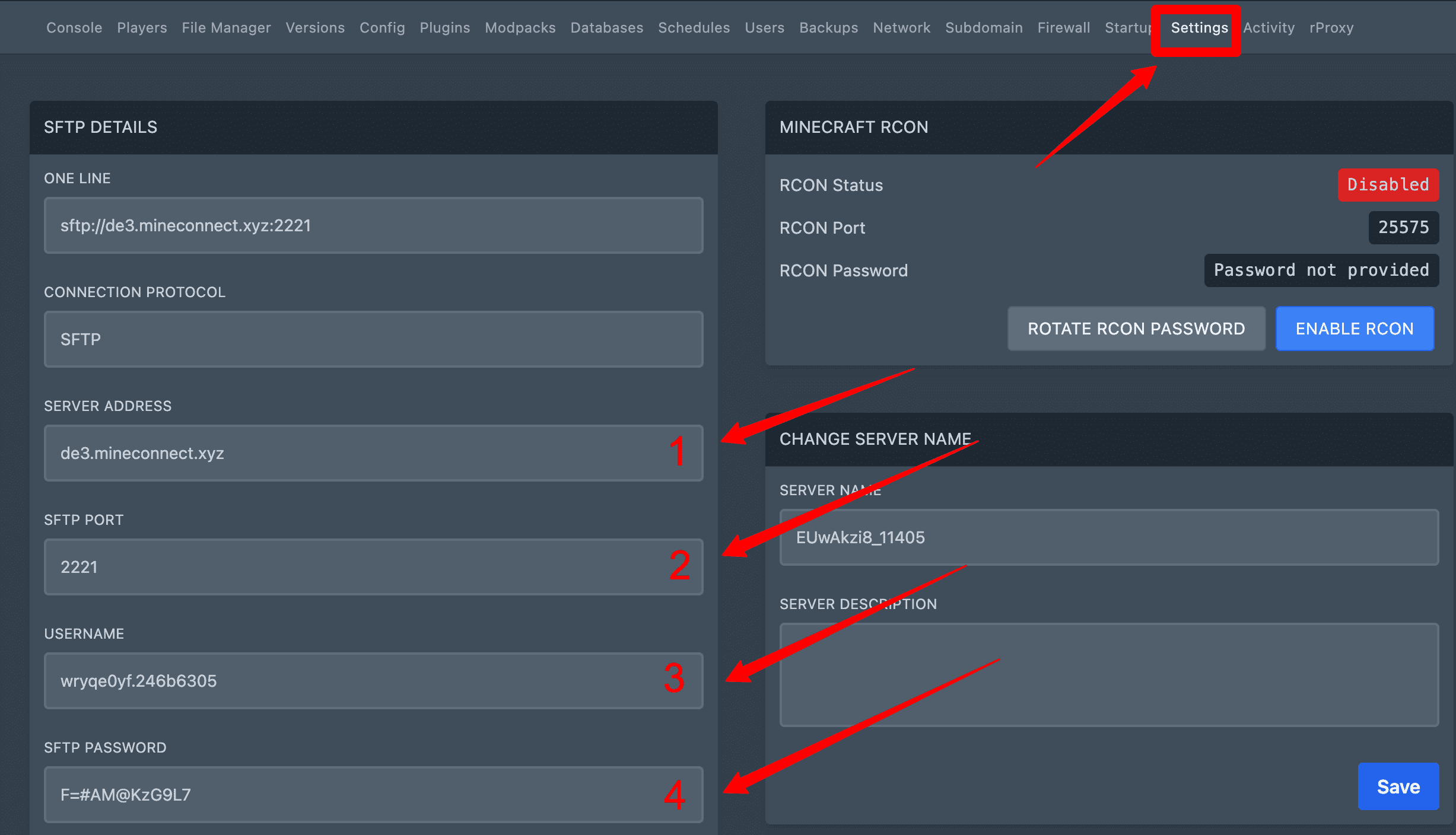Image resolution: width=1456 pixels, height=835 pixels.
Task: Select the Plugins tab
Action: tap(445, 28)
